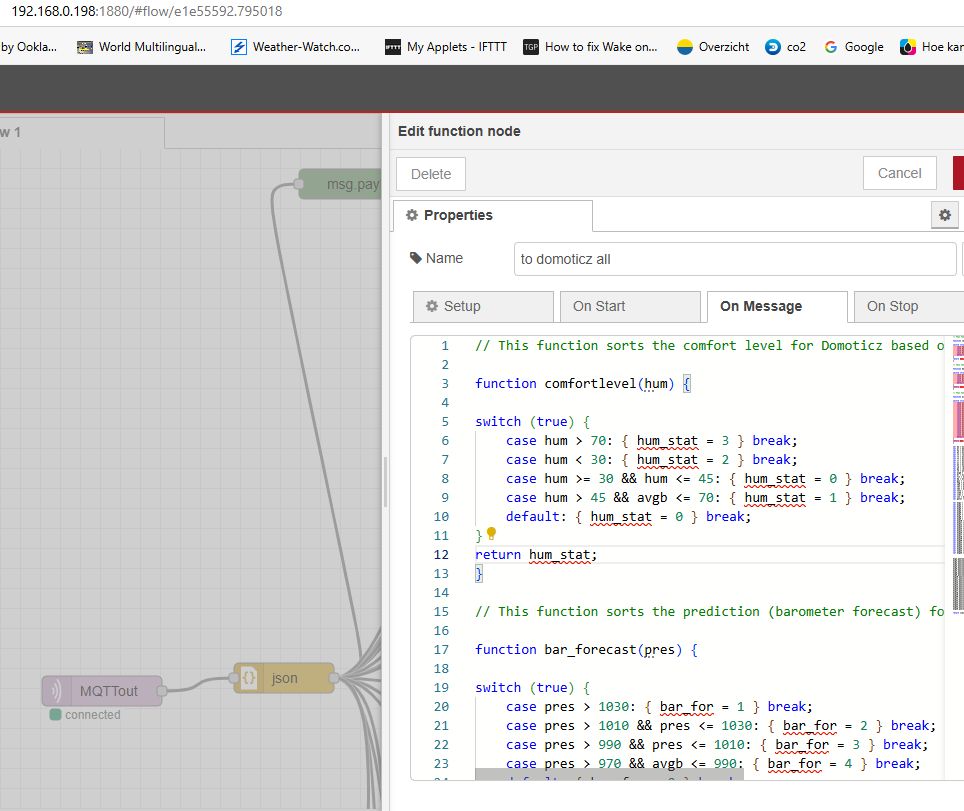Select the msg.pay debug node
The image size is (964, 811).
tap(340, 184)
